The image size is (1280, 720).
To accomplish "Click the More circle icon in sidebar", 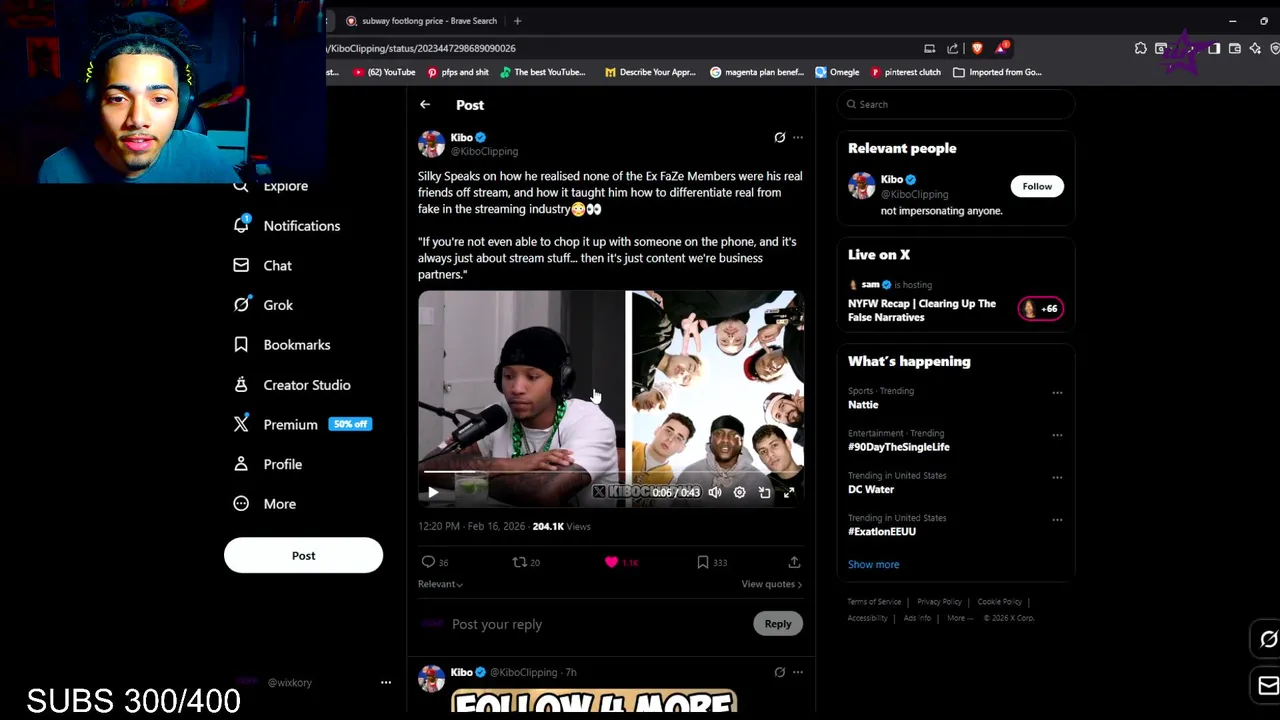I will click(241, 504).
